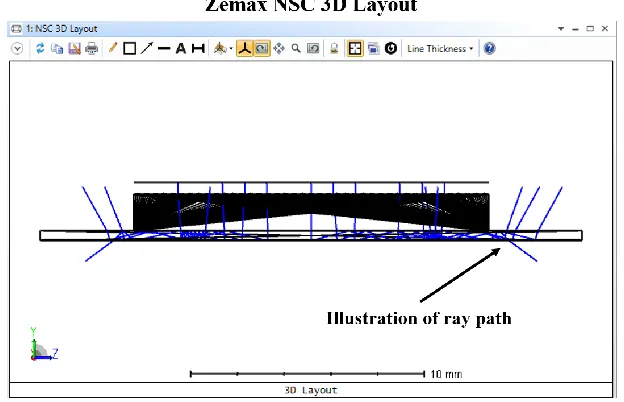Open the camera view dropdown arrow

coord(231,49)
